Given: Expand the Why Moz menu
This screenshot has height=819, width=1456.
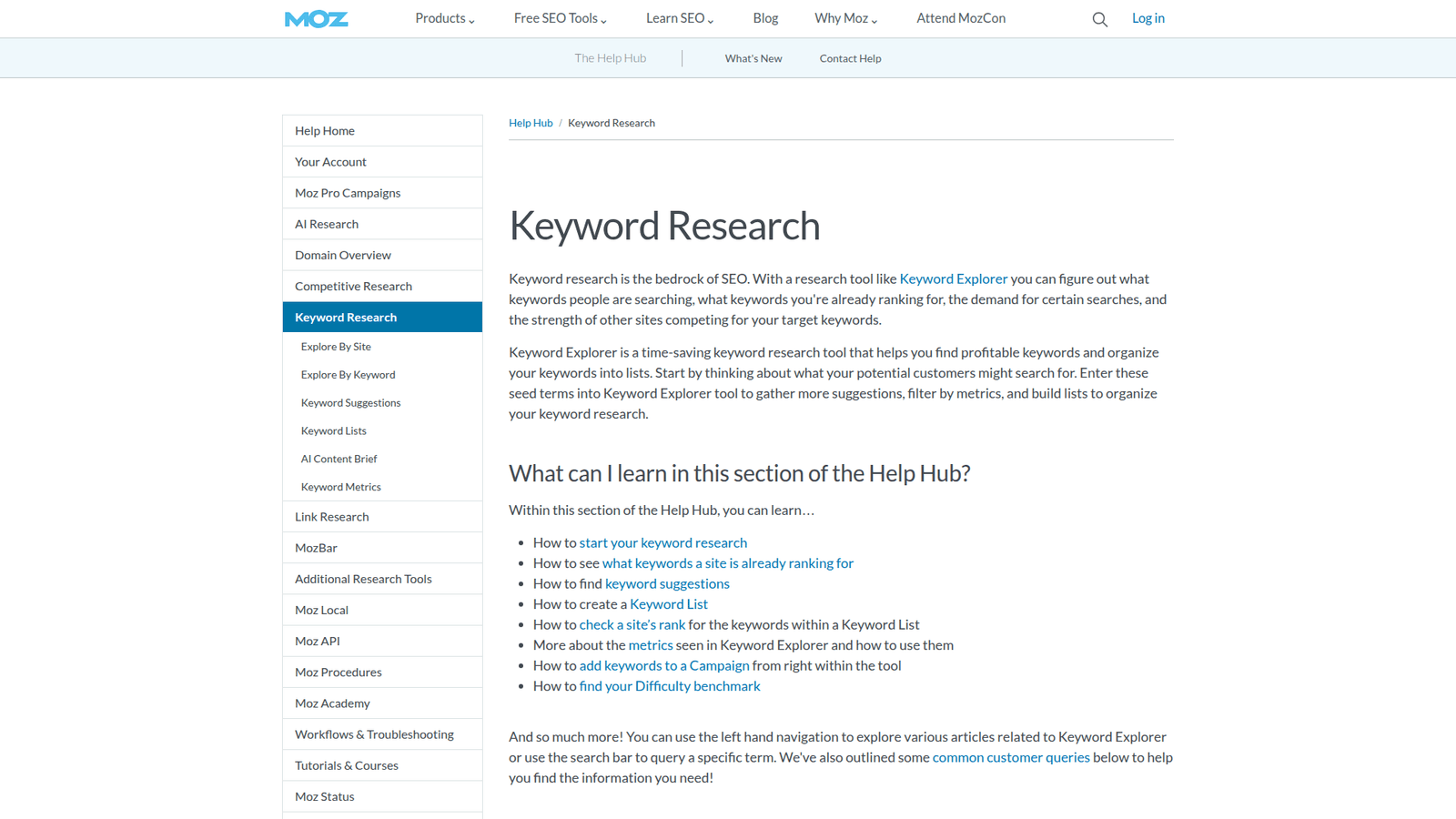Looking at the screenshot, I should click(845, 18).
